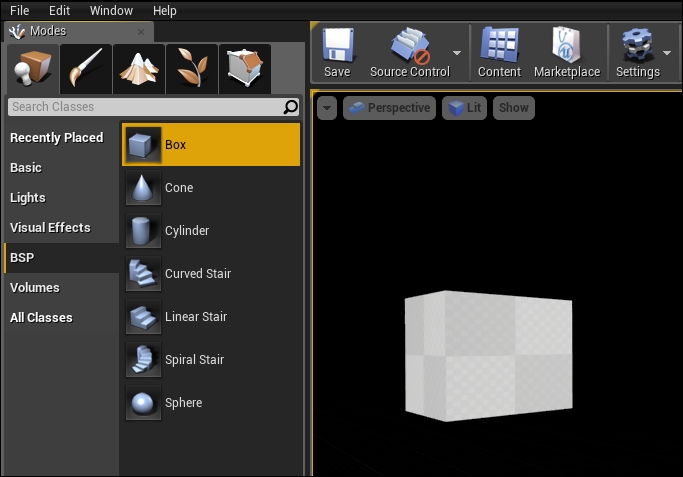Open the Settings dropdown arrow

[x=667, y=52]
